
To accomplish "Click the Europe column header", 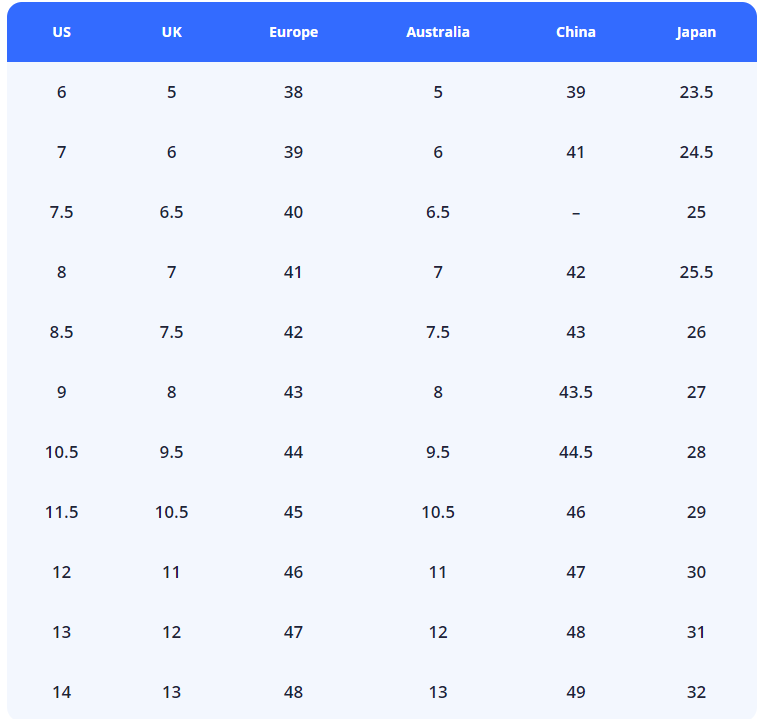I will (293, 32).
